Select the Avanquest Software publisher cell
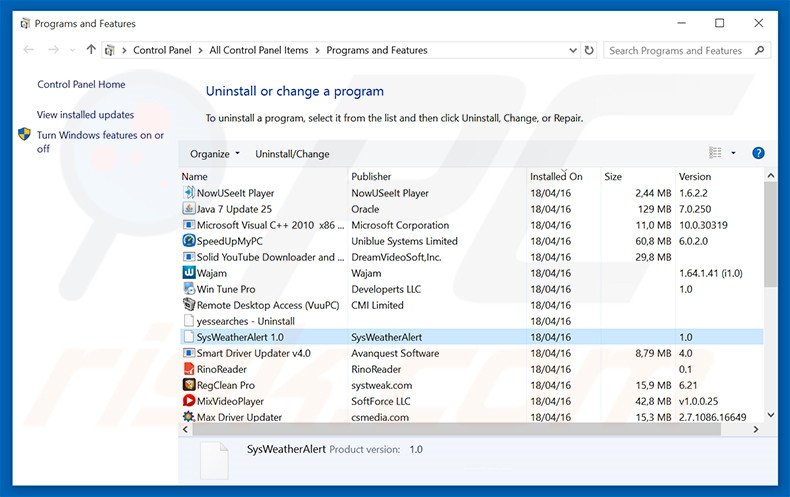Image resolution: width=790 pixels, height=497 pixels. (395, 353)
